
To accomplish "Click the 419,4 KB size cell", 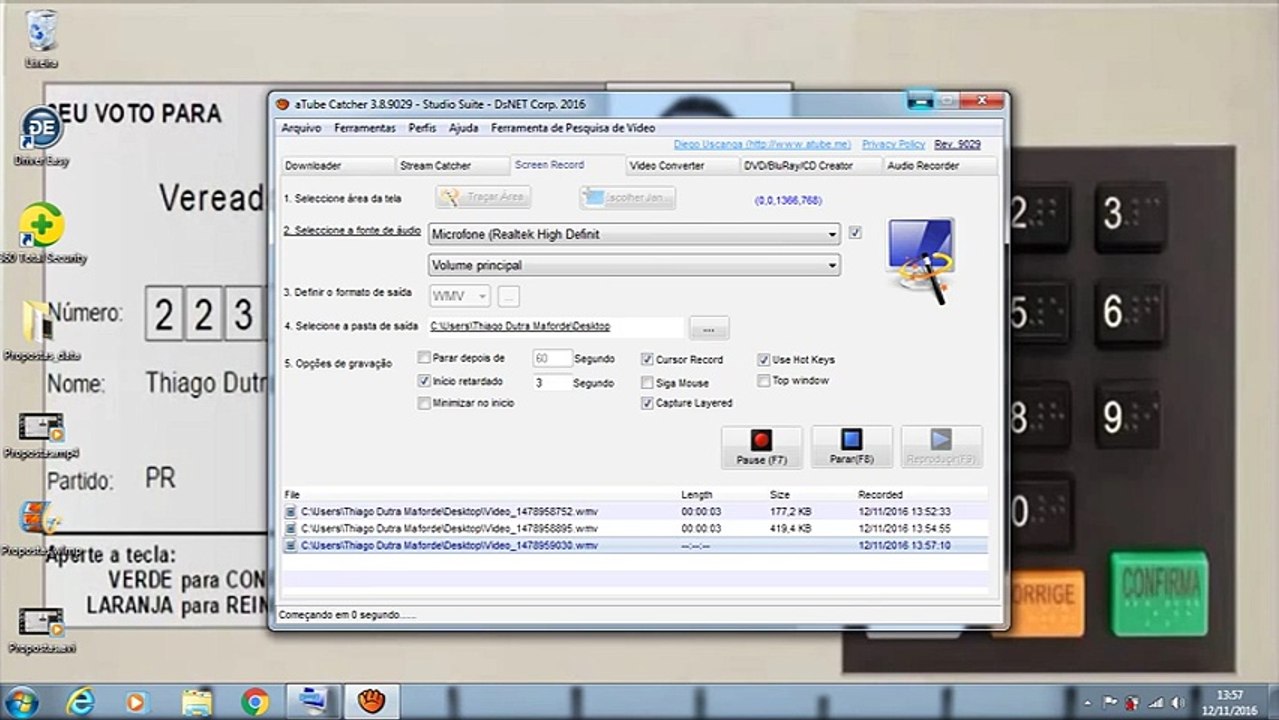I will click(x=790, y=528).
